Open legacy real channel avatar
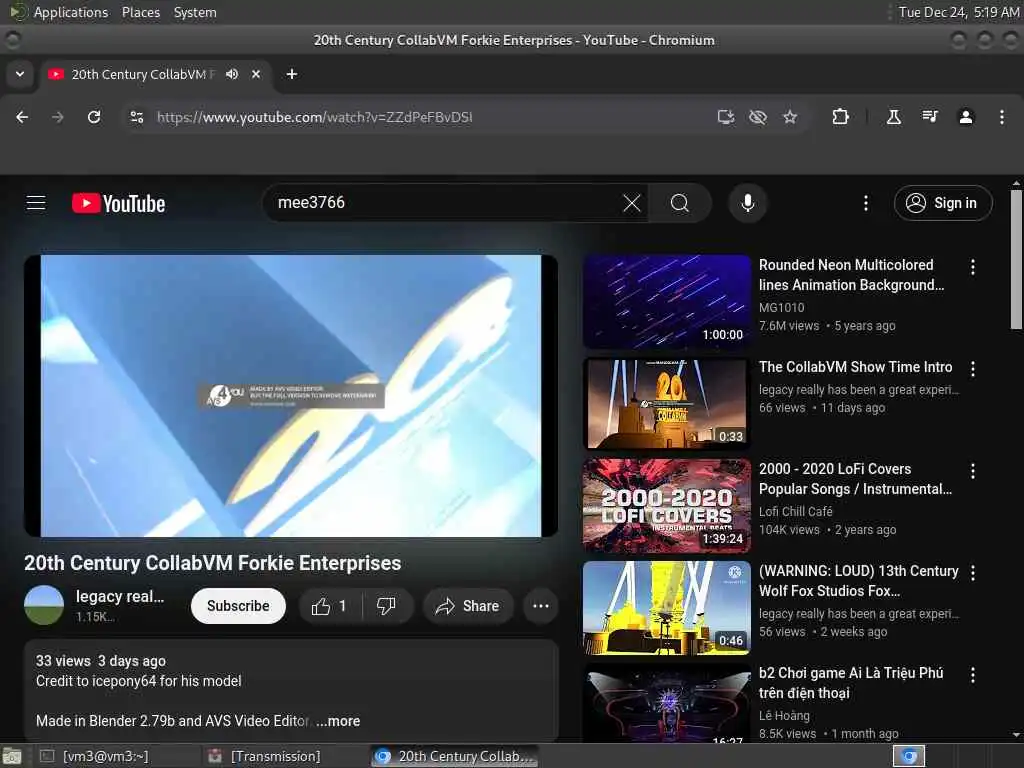 [44, 605]
